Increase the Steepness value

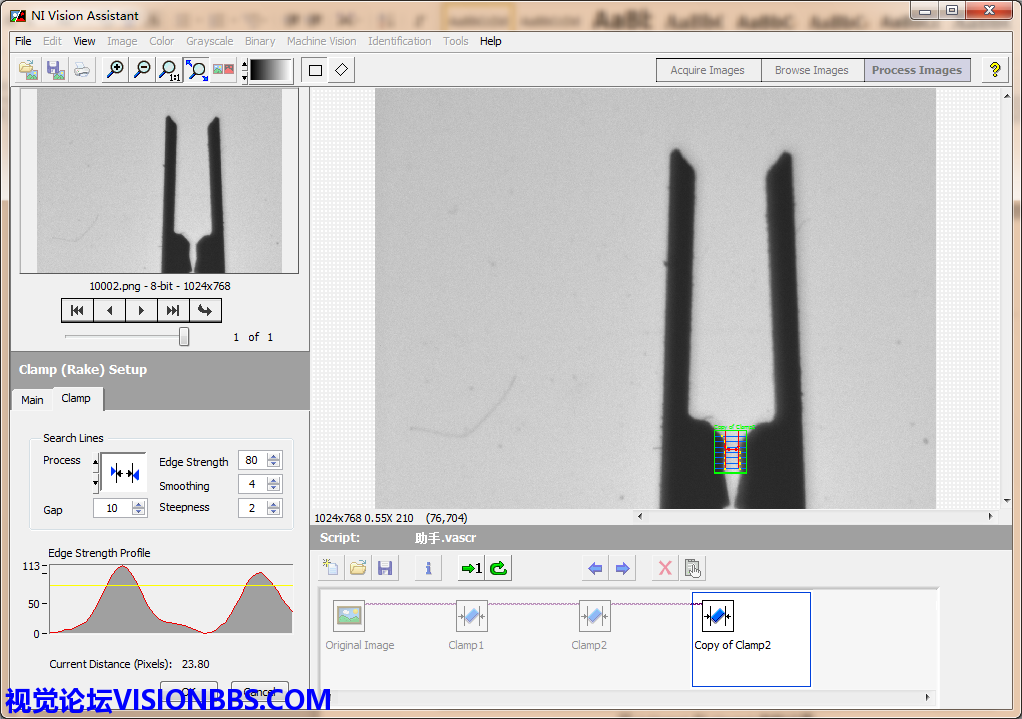click(274, 504)
